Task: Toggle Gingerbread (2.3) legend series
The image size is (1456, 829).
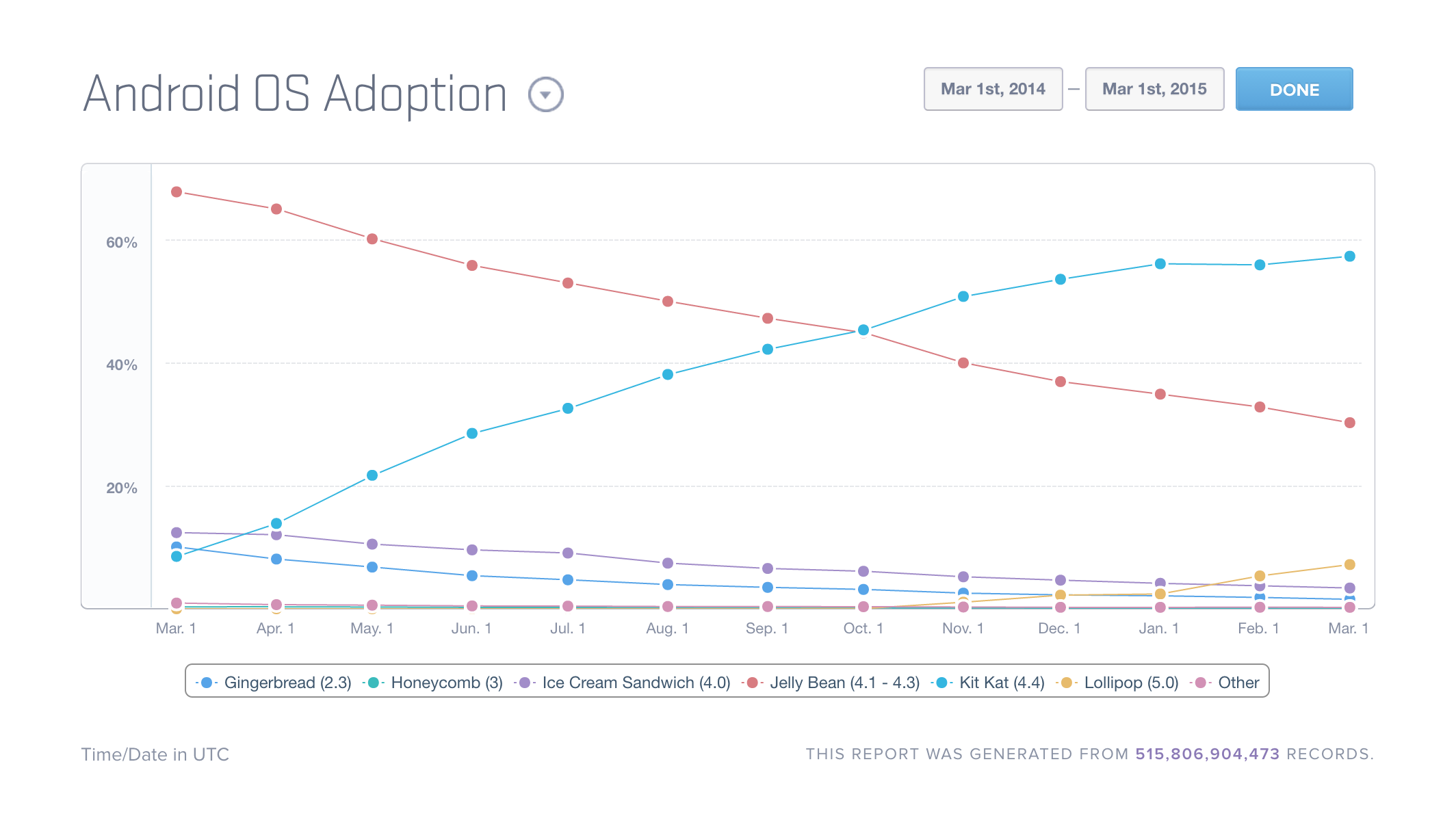Action: pos(274,683)
